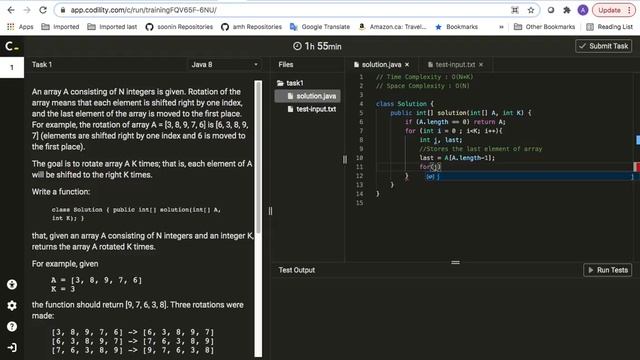Open the Bookmarks star folder
This screenshot has height=360, width=640.
click(x=456, y=27)
